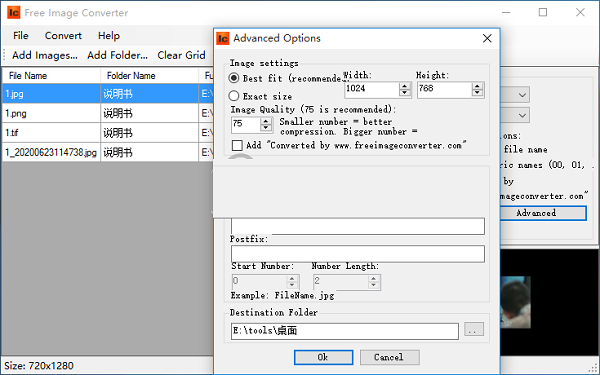Close the Advanced Options dialog
Screen dimensions: 600x375
click(x=487, y=38)
